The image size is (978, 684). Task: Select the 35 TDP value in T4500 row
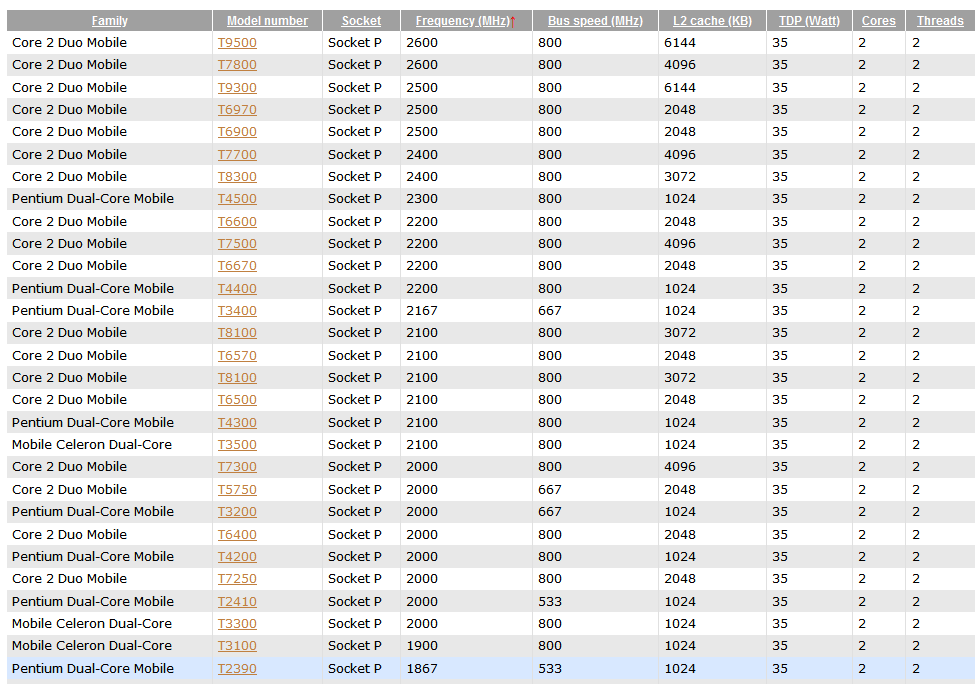point(780,199)
